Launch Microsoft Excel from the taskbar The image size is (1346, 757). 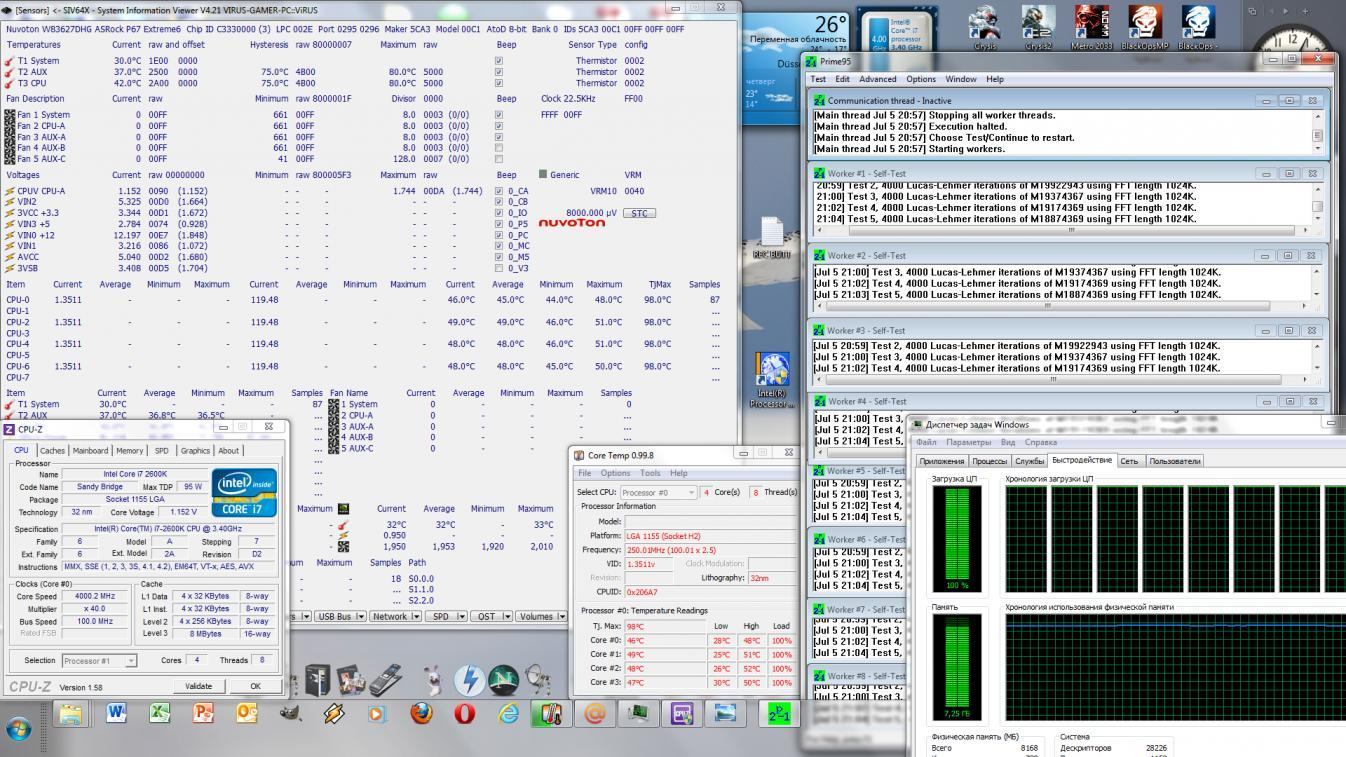(159, 713)
